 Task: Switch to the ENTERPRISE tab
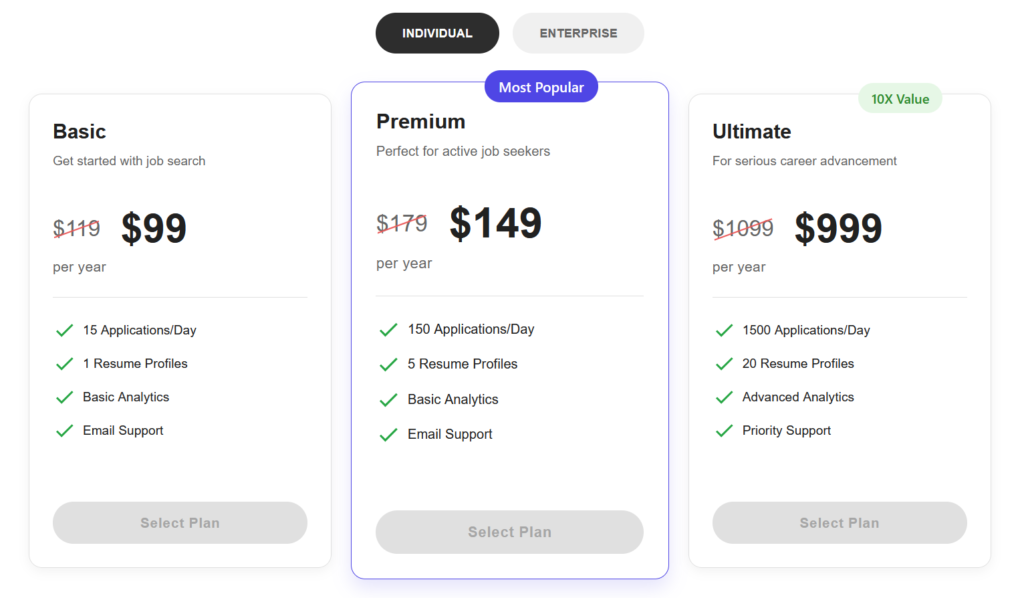(578, 32)
